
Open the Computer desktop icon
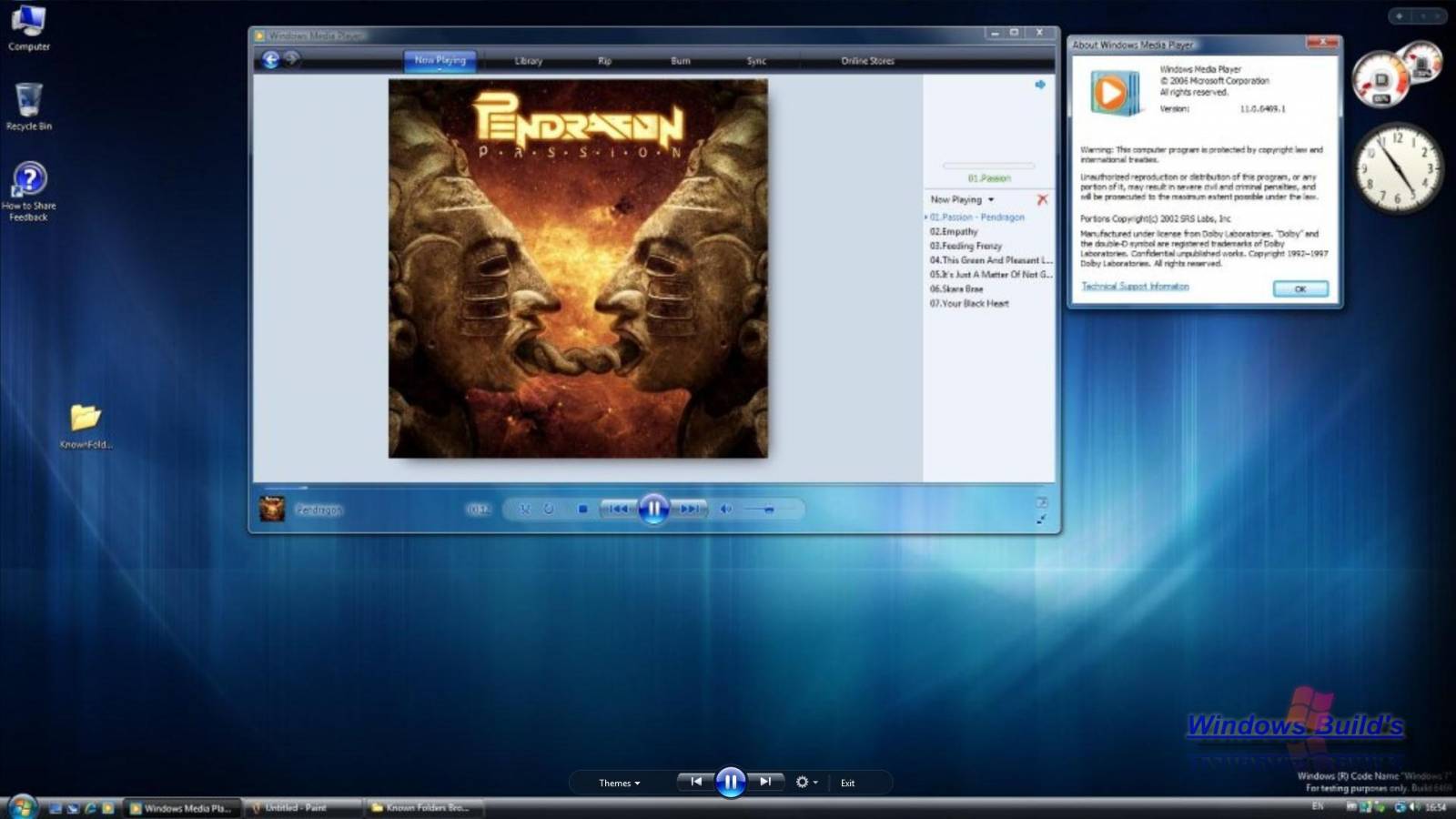click(29, 28)
